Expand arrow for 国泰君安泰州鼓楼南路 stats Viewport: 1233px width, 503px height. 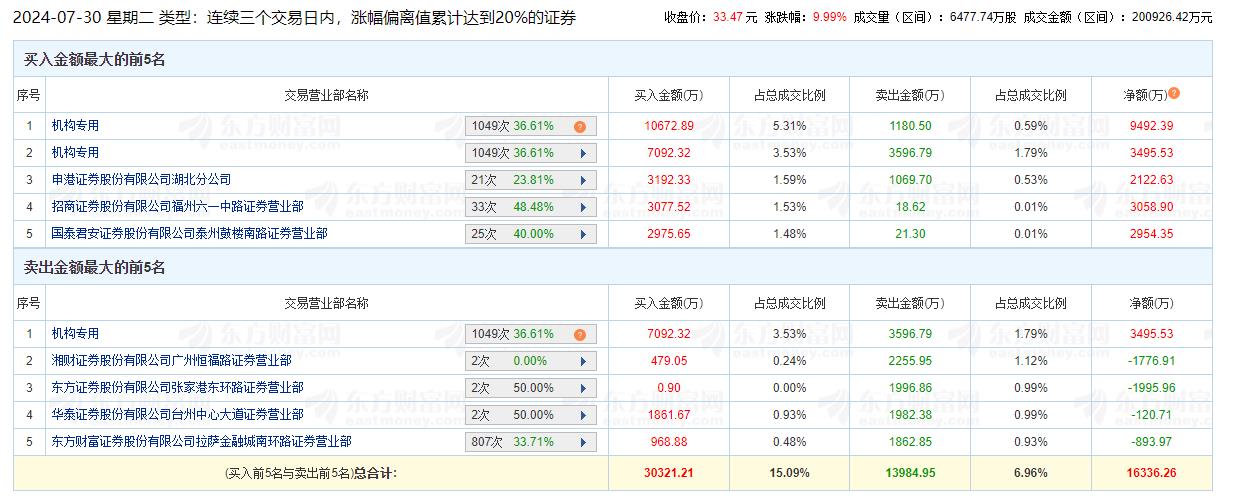point(582,234)
